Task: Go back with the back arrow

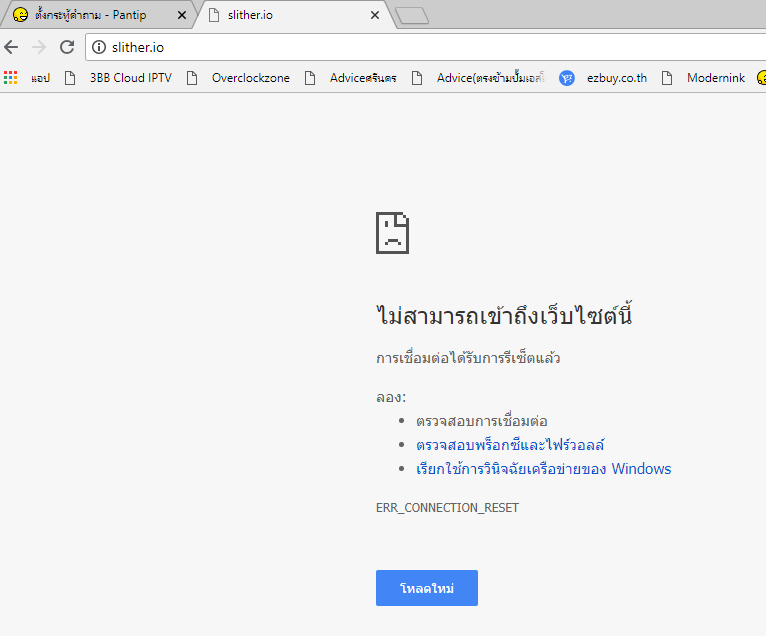Action: pyautogui.click(x=11, y=47)
